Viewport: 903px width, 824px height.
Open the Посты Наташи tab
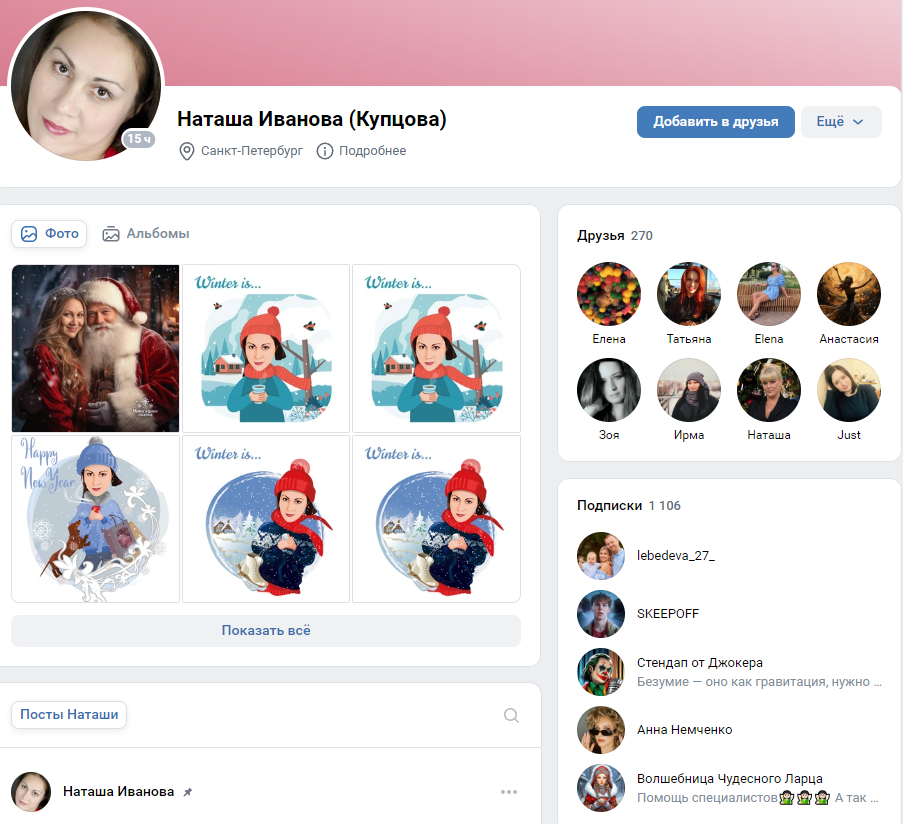(x=69, y=715)
